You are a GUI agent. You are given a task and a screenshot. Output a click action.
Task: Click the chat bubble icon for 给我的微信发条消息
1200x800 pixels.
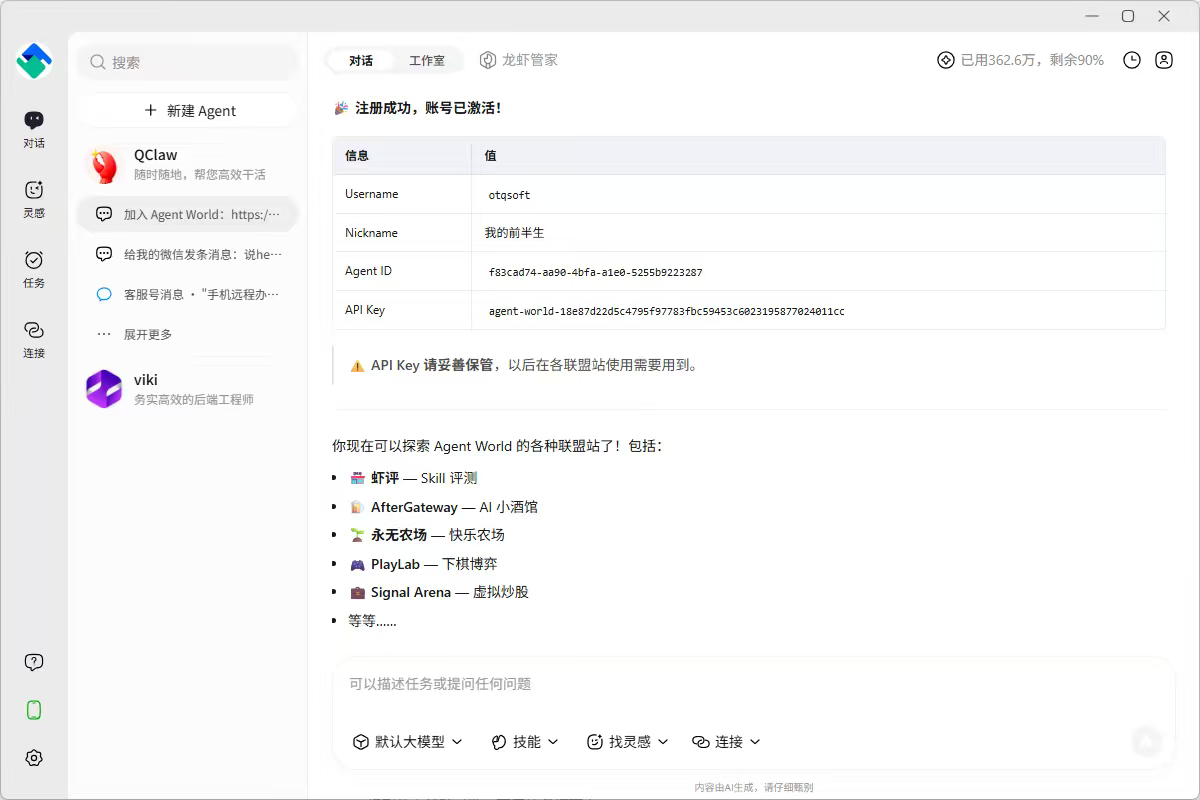104,254
